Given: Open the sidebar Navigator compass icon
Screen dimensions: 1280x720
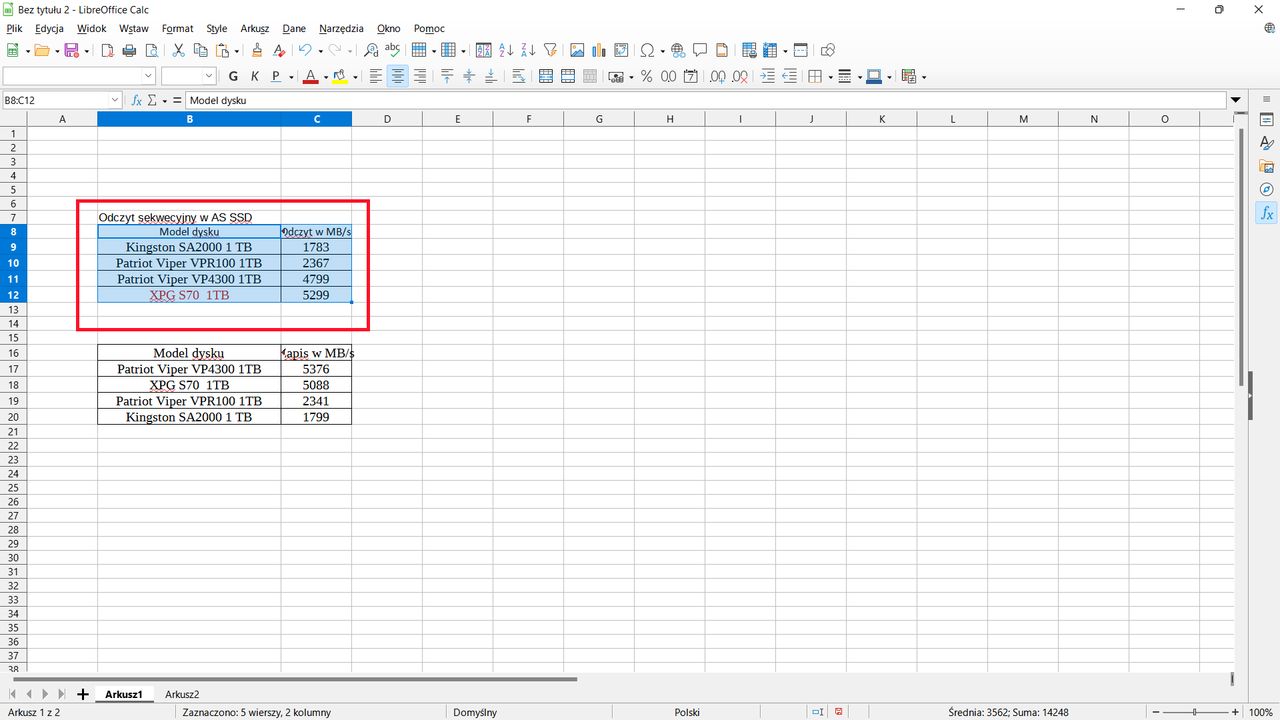Looking at the screenshot, I should pos(1266,189).
